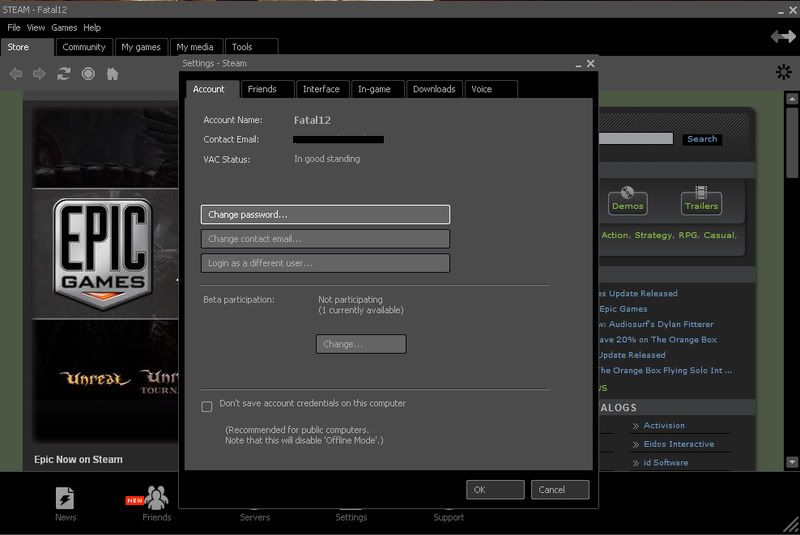The height and width of the screenshot is (535, 800).
Task: Click the double-arrow icon in main window
Action: (x=783, y=36)
